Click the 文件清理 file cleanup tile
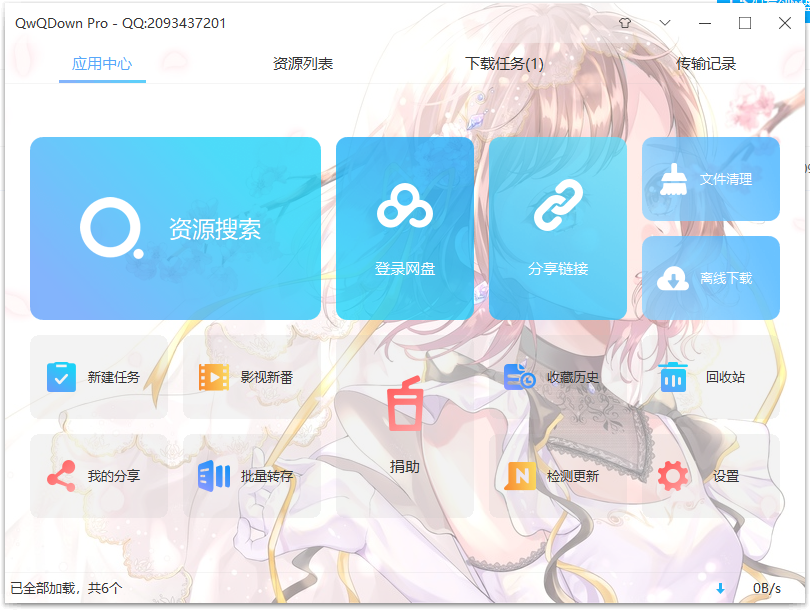This screenshot has height=610, width=810. 711,179
